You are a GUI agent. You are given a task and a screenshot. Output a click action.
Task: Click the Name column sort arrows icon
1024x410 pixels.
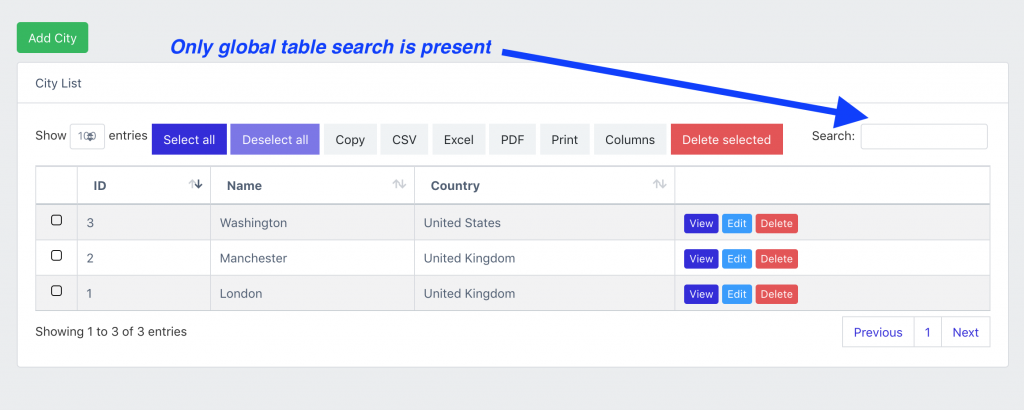(399, 185)
